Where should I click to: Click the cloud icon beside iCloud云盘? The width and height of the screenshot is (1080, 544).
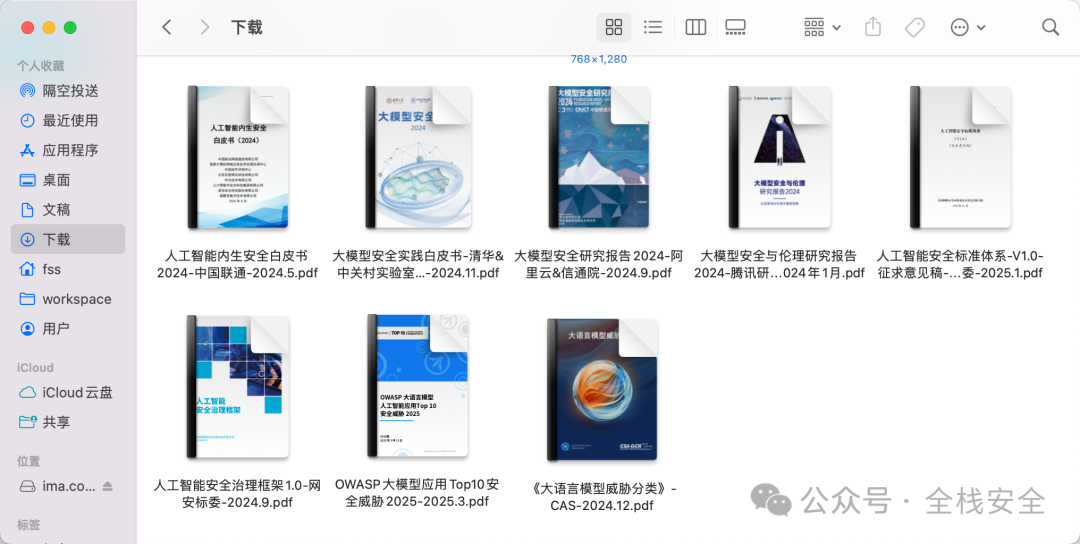tap(27, 393)
